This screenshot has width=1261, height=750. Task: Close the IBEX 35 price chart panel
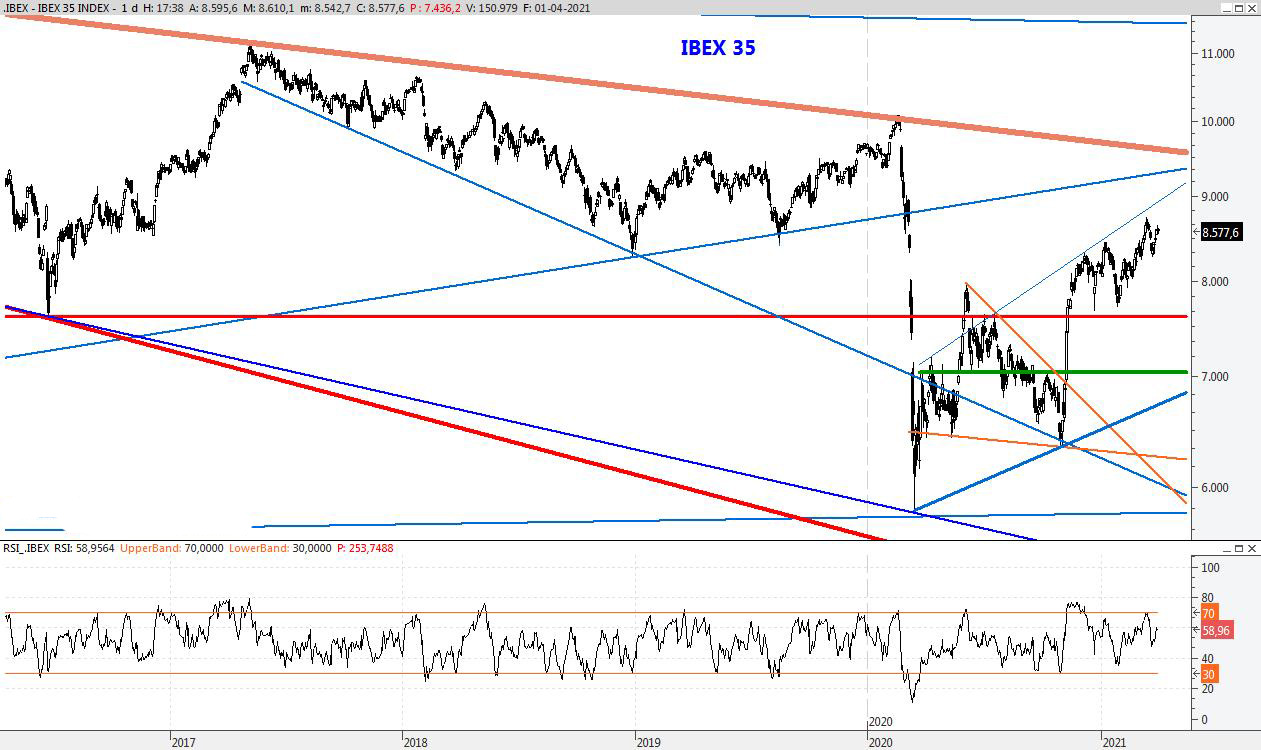point(1251,7)
